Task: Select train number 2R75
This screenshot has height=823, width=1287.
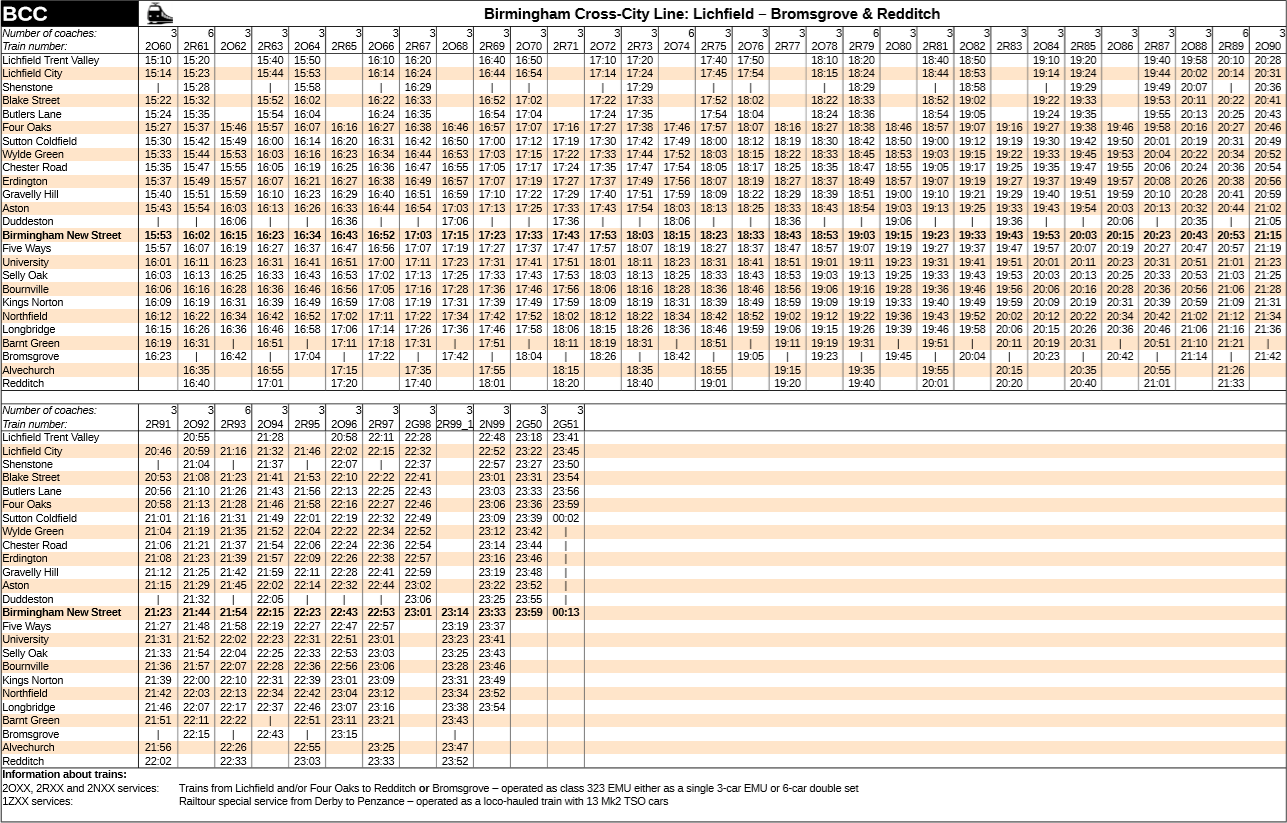Action: pyautogui.click(x=714, y=47)
